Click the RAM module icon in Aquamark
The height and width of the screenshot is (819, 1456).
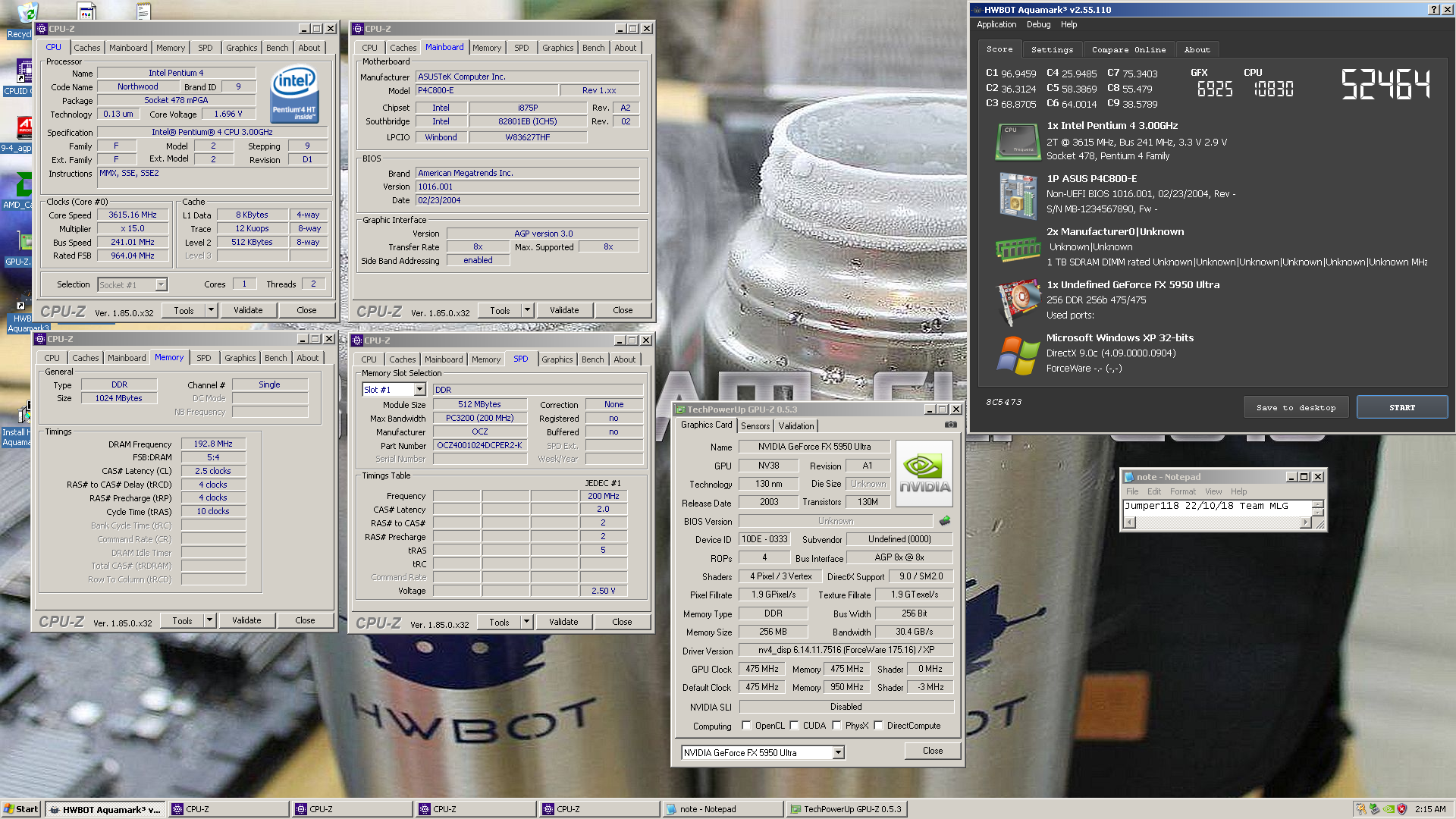pos(1017,249)
